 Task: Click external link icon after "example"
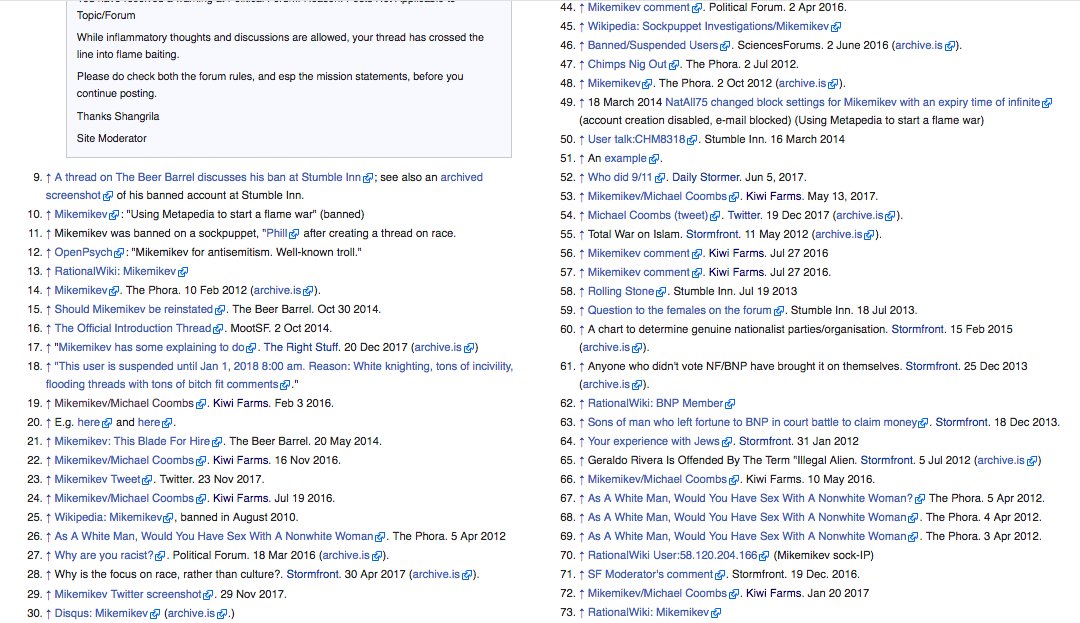click(654, 159)
